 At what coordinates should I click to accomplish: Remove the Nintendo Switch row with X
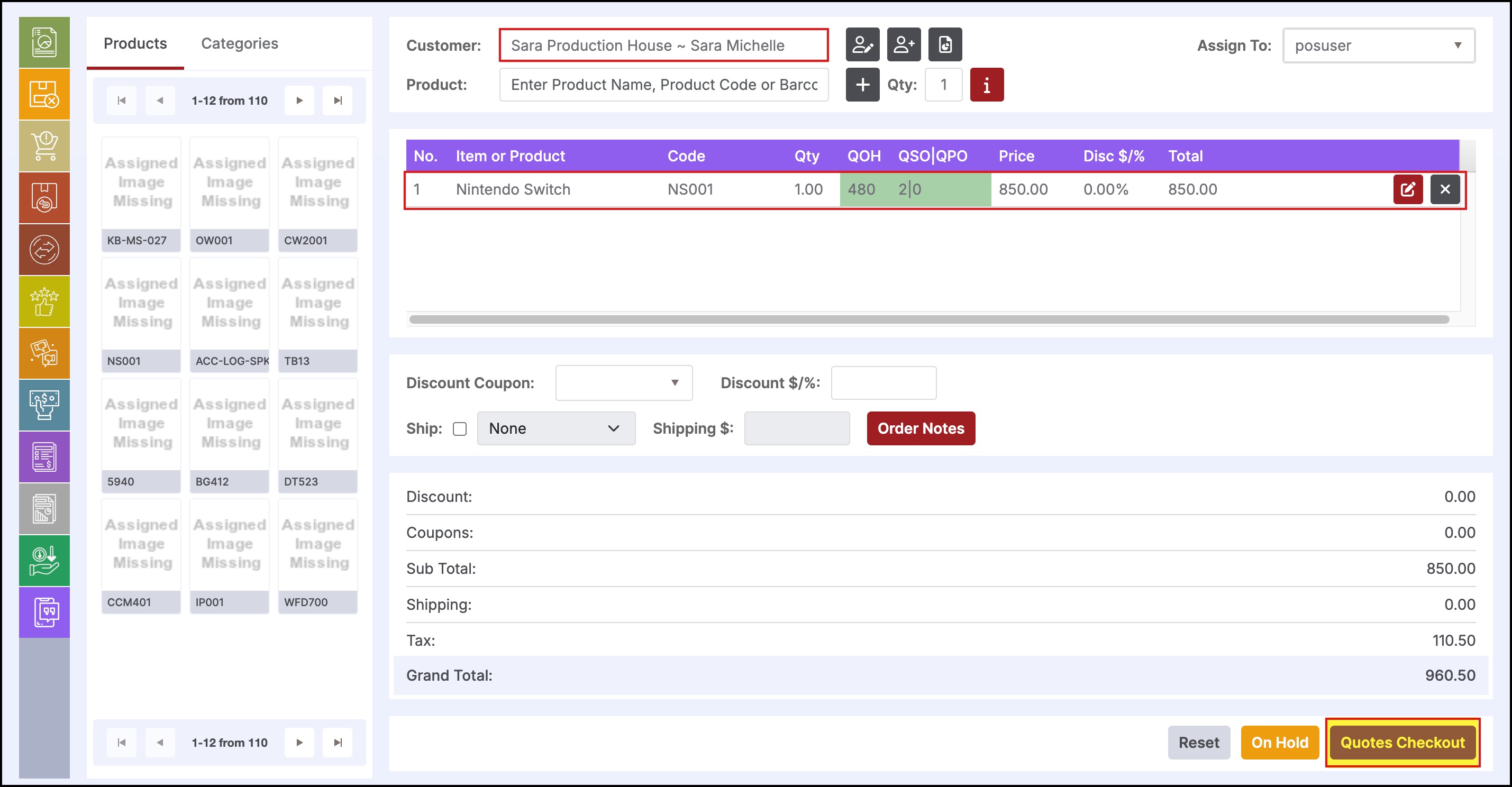pos(1445,189)
